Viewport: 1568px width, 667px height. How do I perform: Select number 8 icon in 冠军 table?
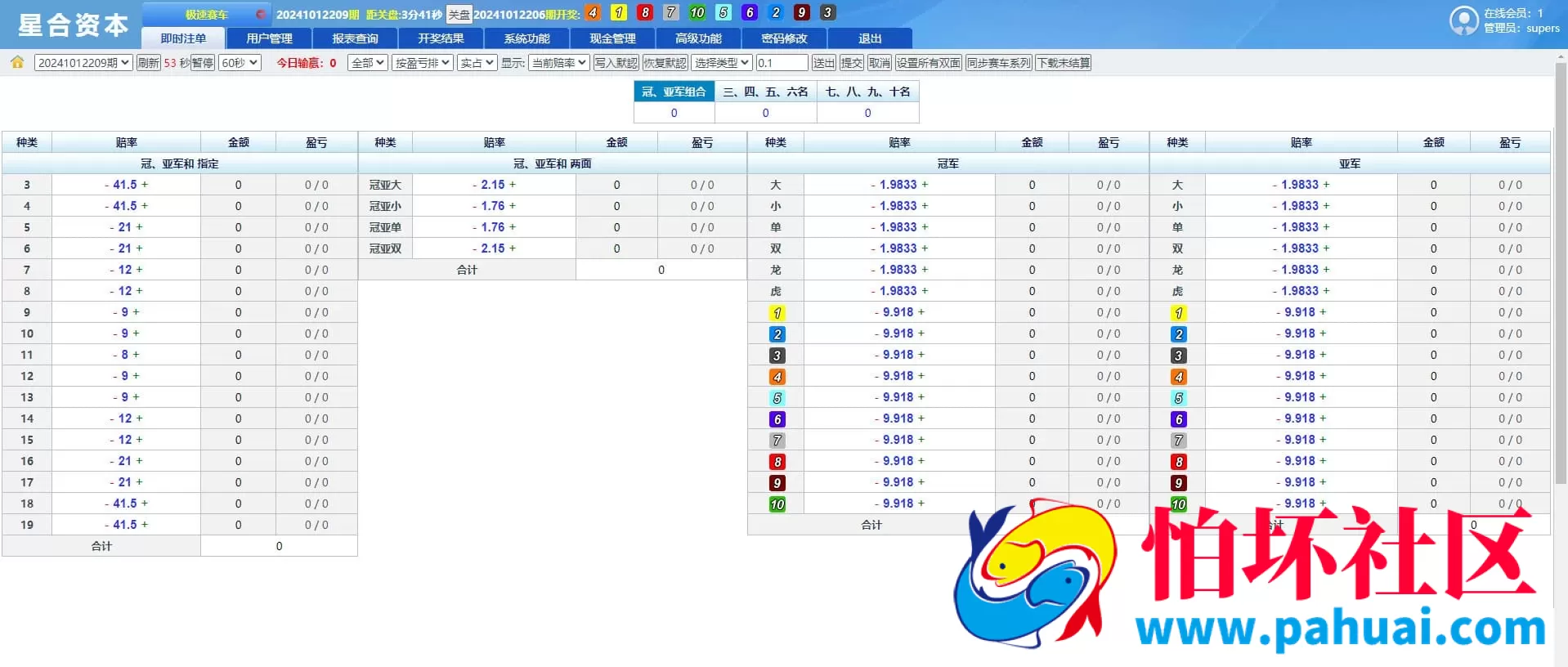coord(777,462)
